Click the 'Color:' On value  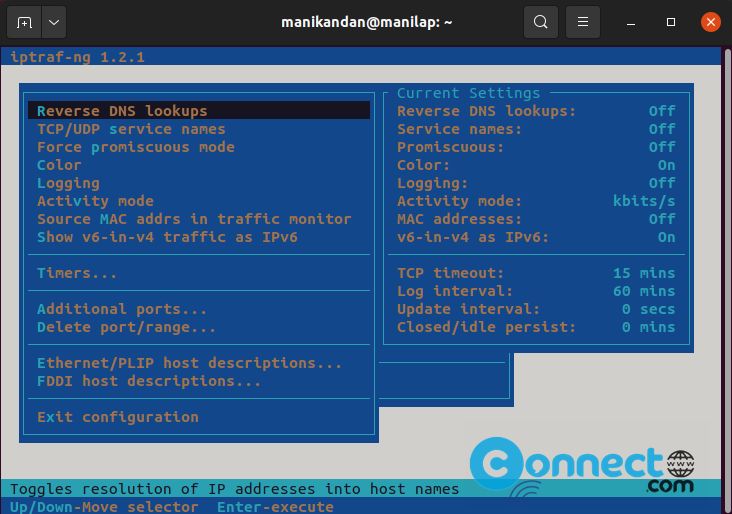[x=666, y=165]
